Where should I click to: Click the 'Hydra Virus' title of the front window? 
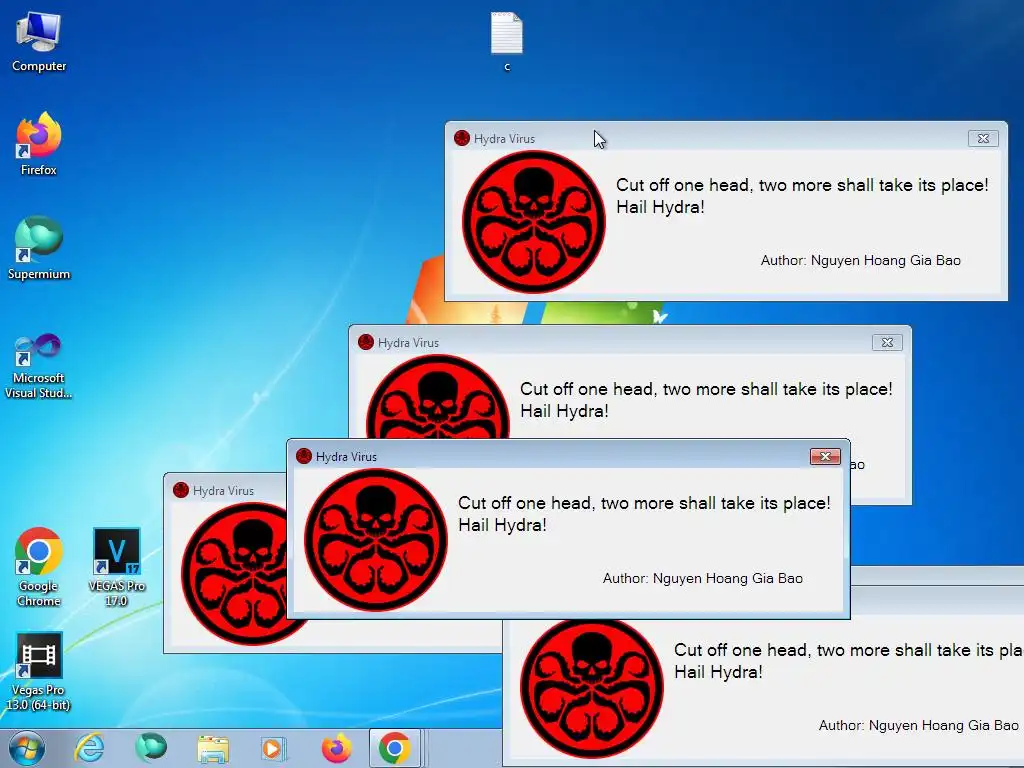(x=346, y=456)
